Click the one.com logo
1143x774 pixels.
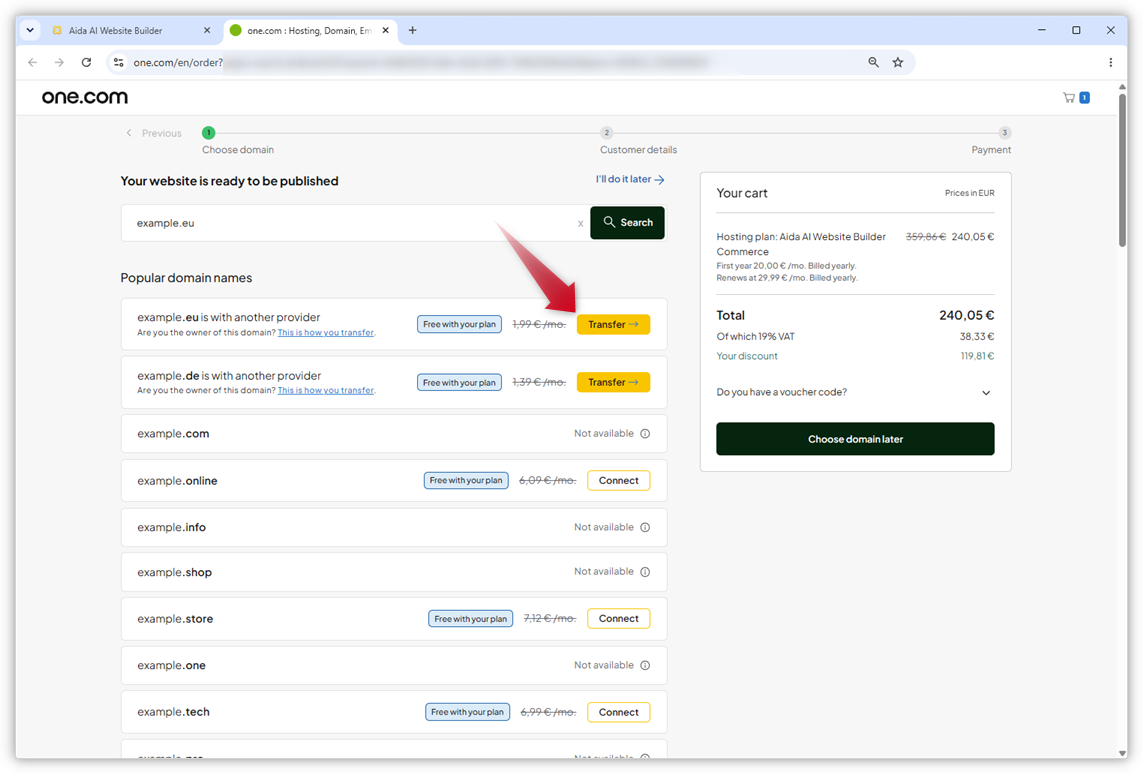click(x=85, y=97)
